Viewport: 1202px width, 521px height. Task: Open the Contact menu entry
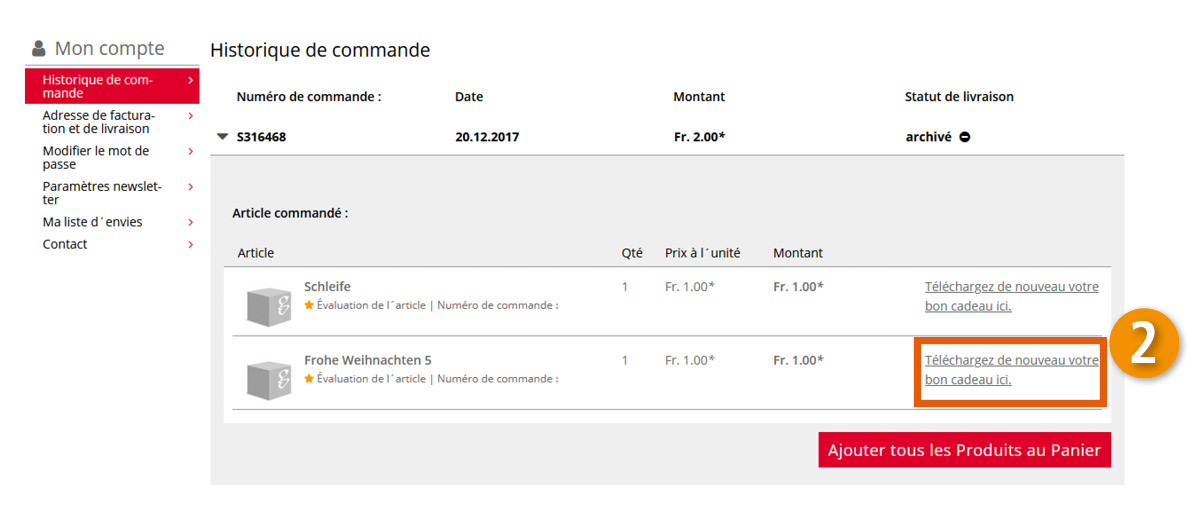click(x=65, y=245)
